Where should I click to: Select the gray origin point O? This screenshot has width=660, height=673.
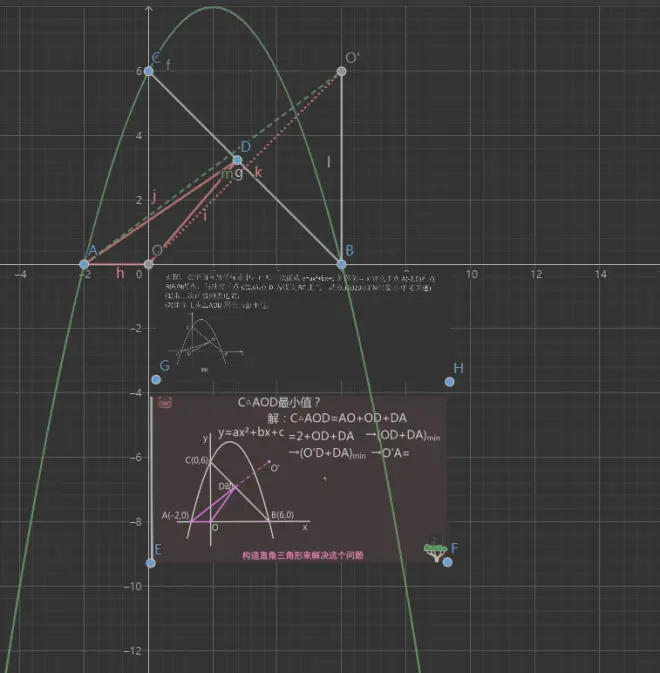[148, 264]
